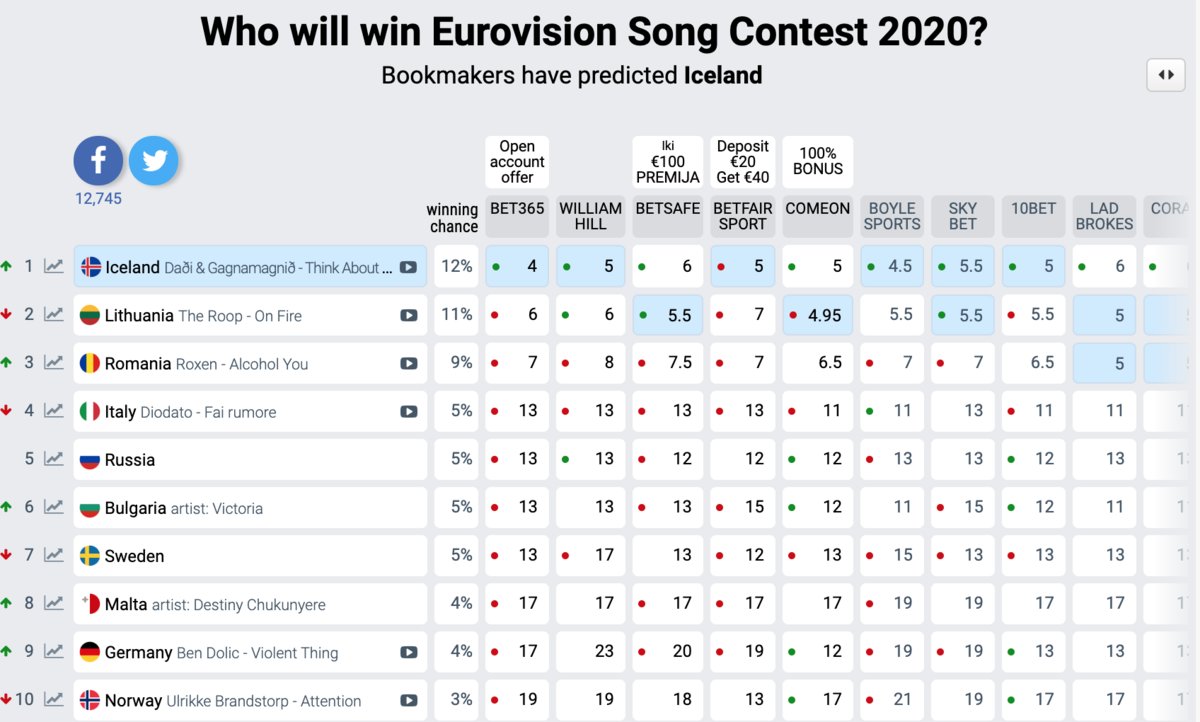This screenshot has height=722, width=1200.
Task: Click Iceland's Bet365 odds of 4
Action: pyautogui.click(x=517, y=267)
